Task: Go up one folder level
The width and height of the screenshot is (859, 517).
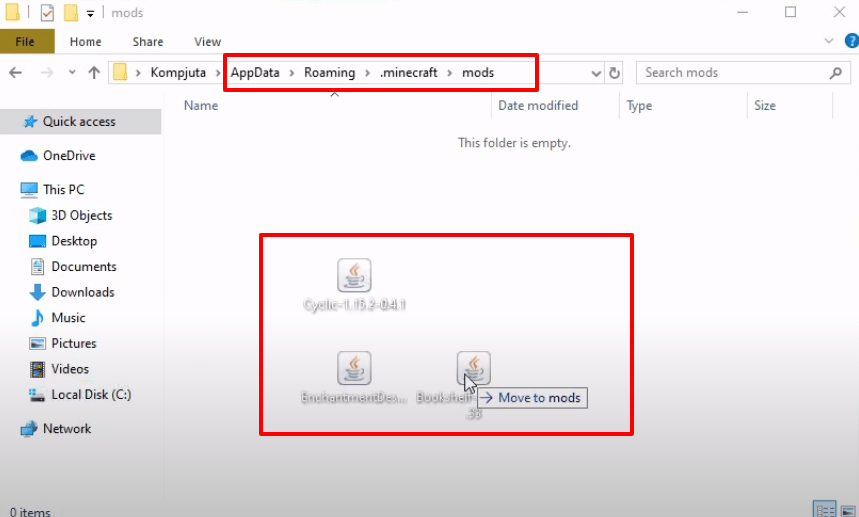Action: coord(94,72)
